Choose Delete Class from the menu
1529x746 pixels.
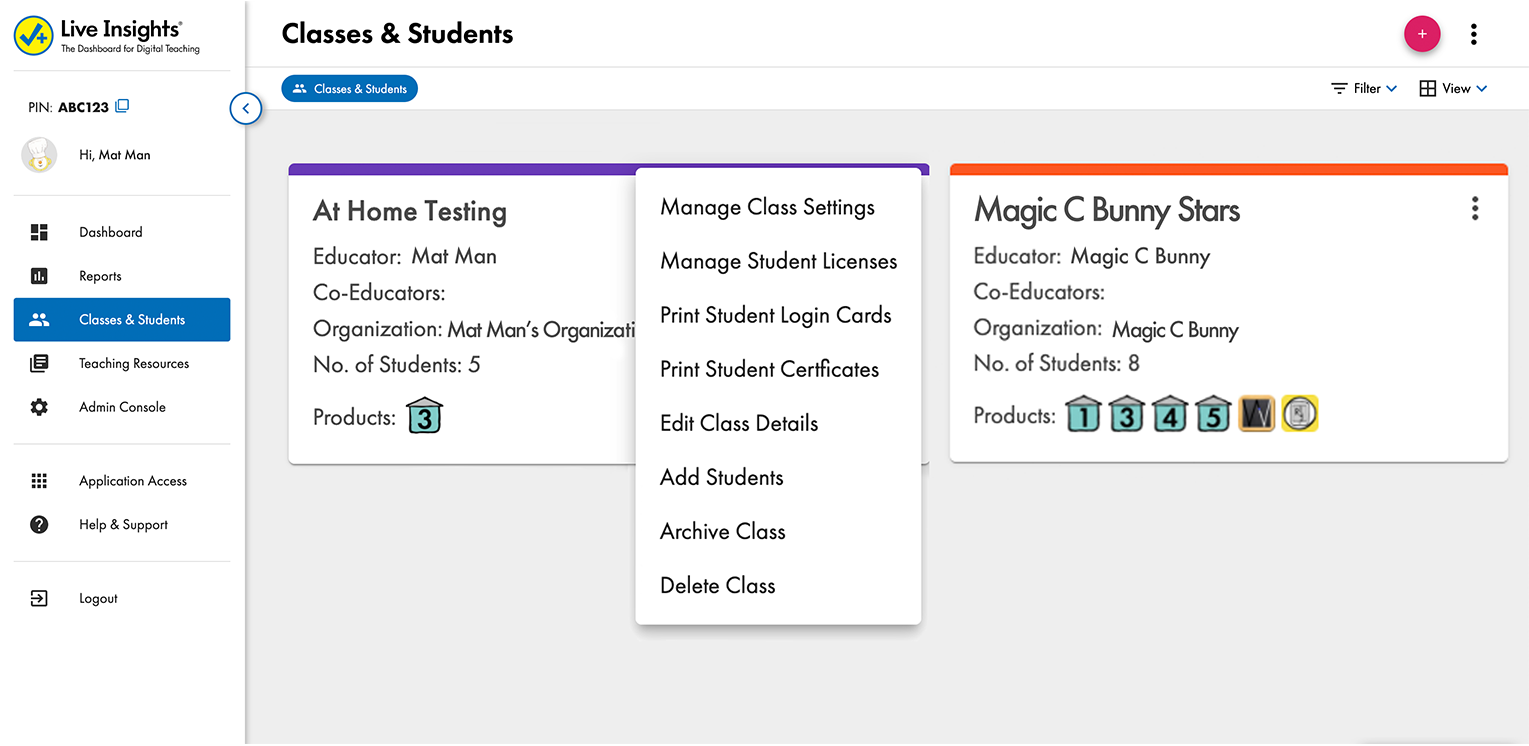[x=717, y=585]
